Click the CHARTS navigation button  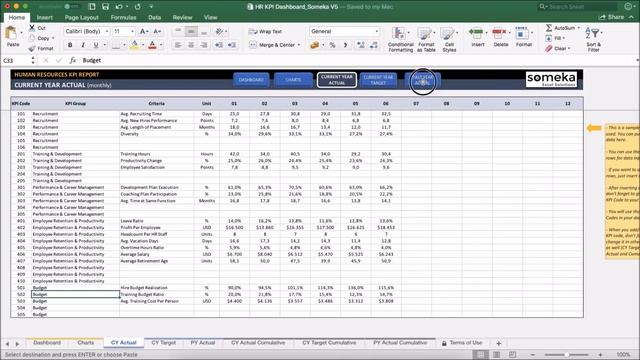293,80
